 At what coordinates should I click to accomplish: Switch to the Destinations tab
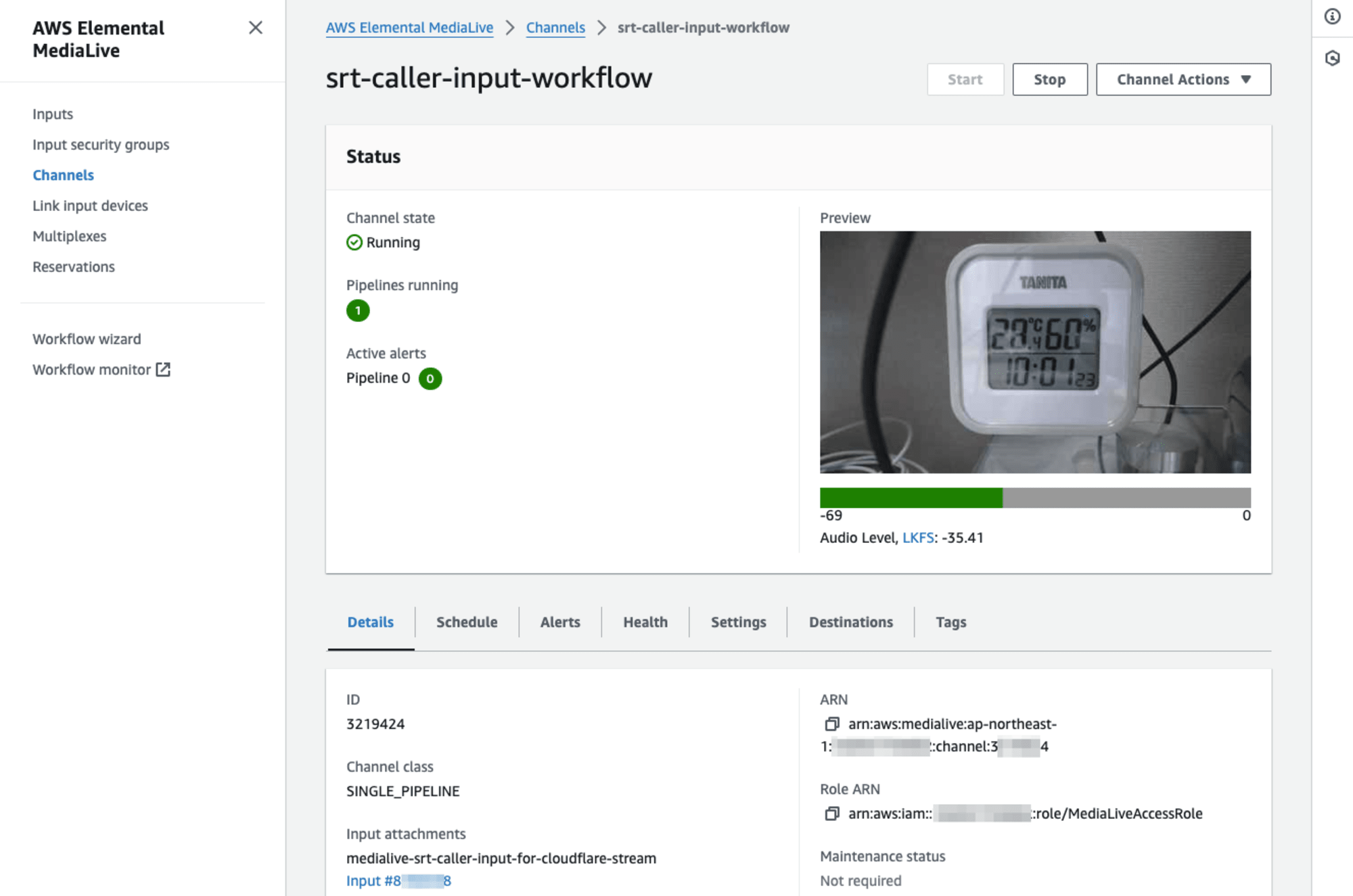pyautogui.click(x=850, y=622)
